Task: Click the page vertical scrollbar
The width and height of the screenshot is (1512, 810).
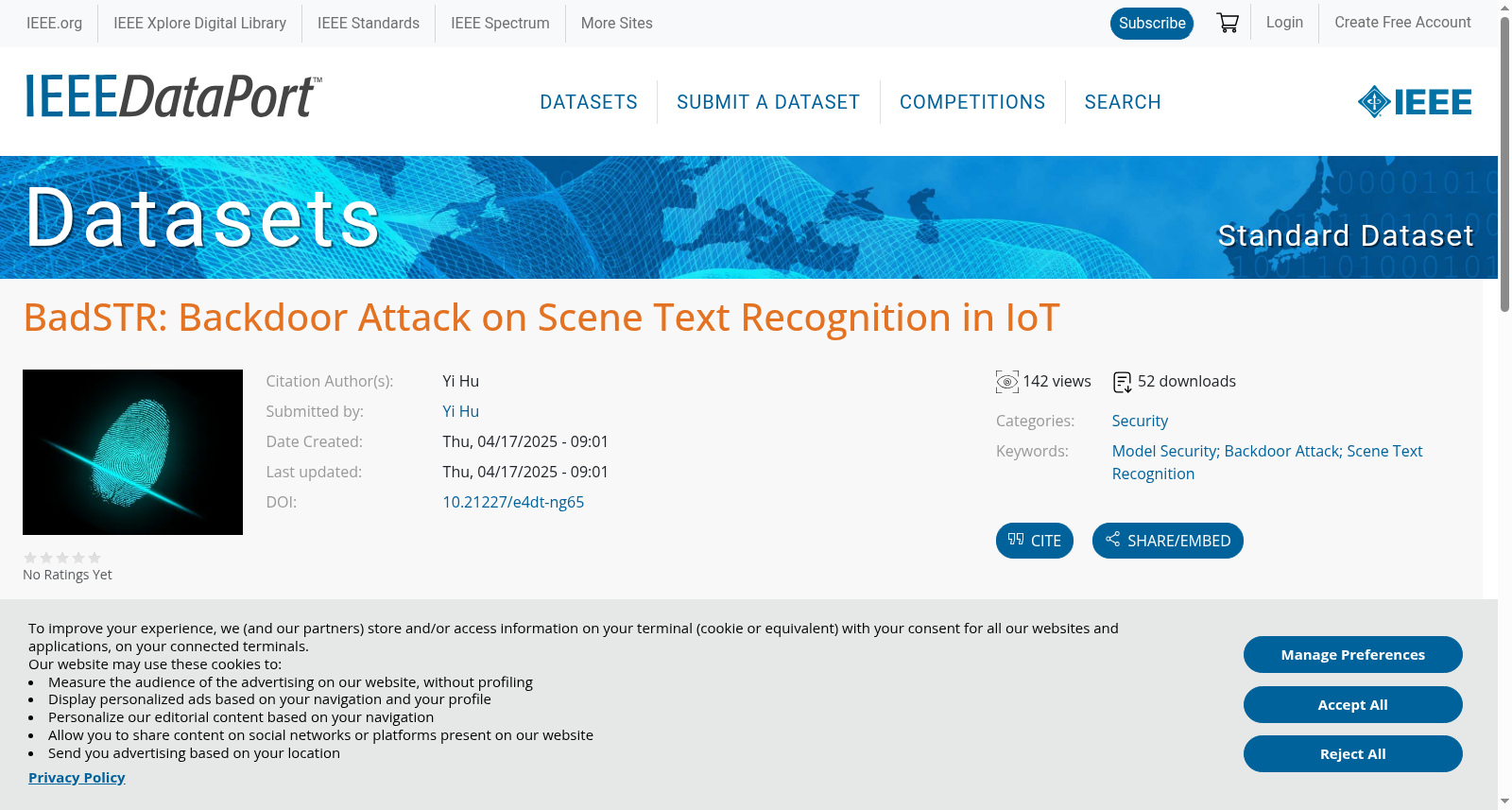Action: [x=1504, y=405]
